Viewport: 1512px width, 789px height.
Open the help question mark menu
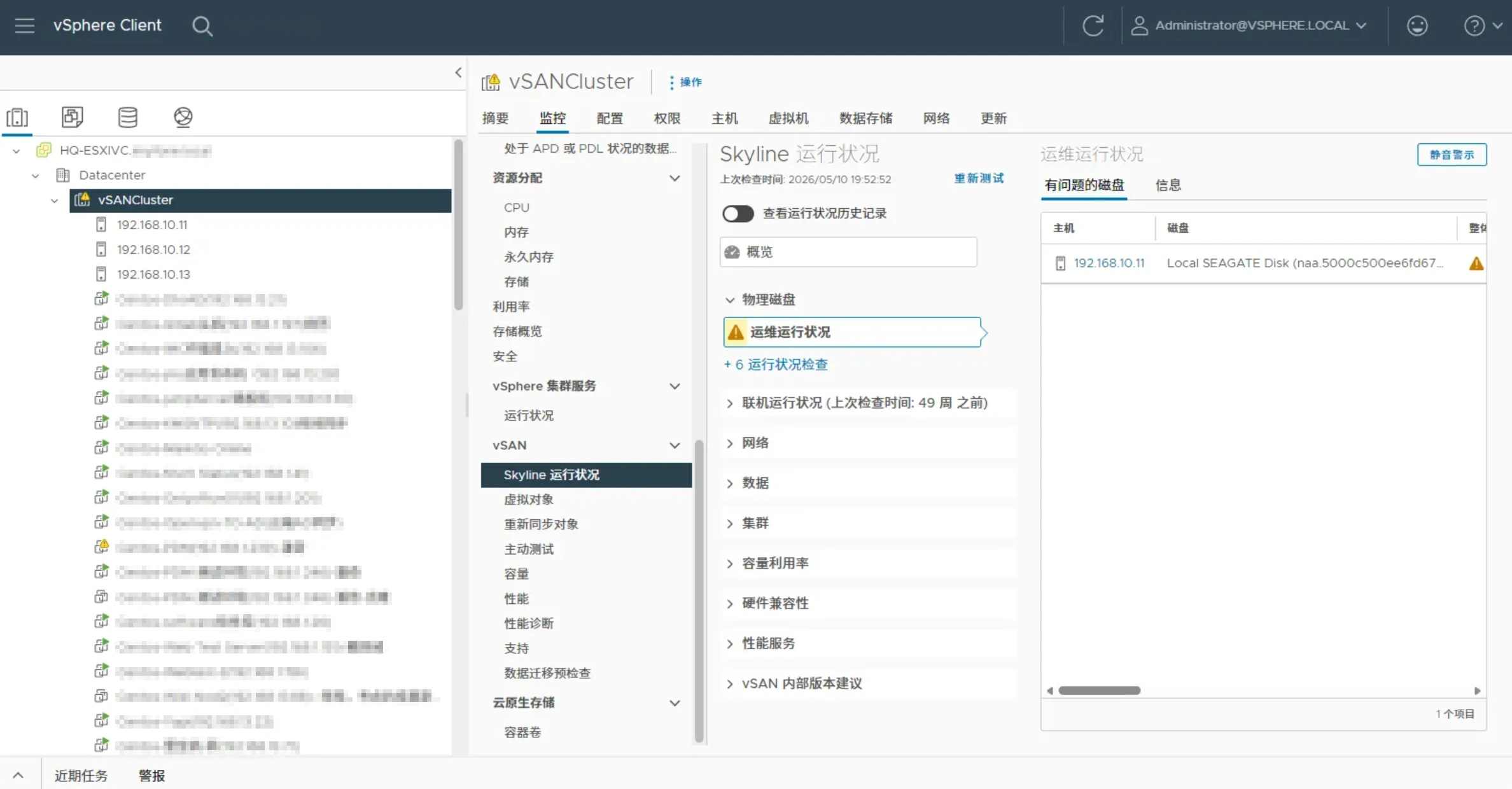tap(1483, 25)
